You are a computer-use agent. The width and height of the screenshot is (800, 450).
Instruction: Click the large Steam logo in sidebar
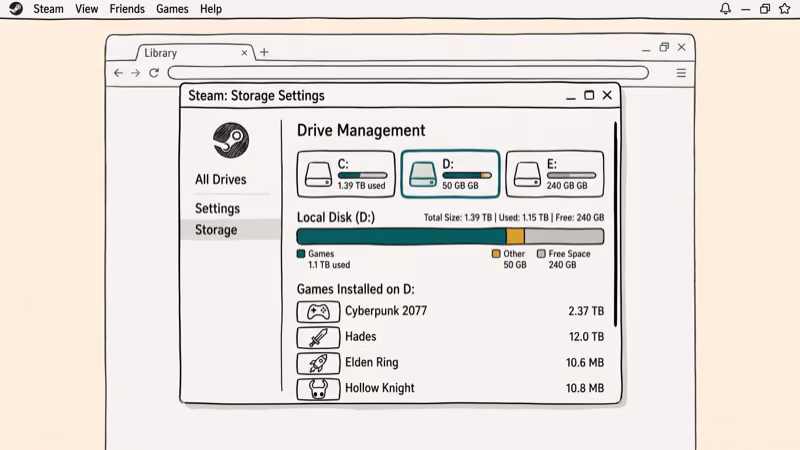point(231,140)
